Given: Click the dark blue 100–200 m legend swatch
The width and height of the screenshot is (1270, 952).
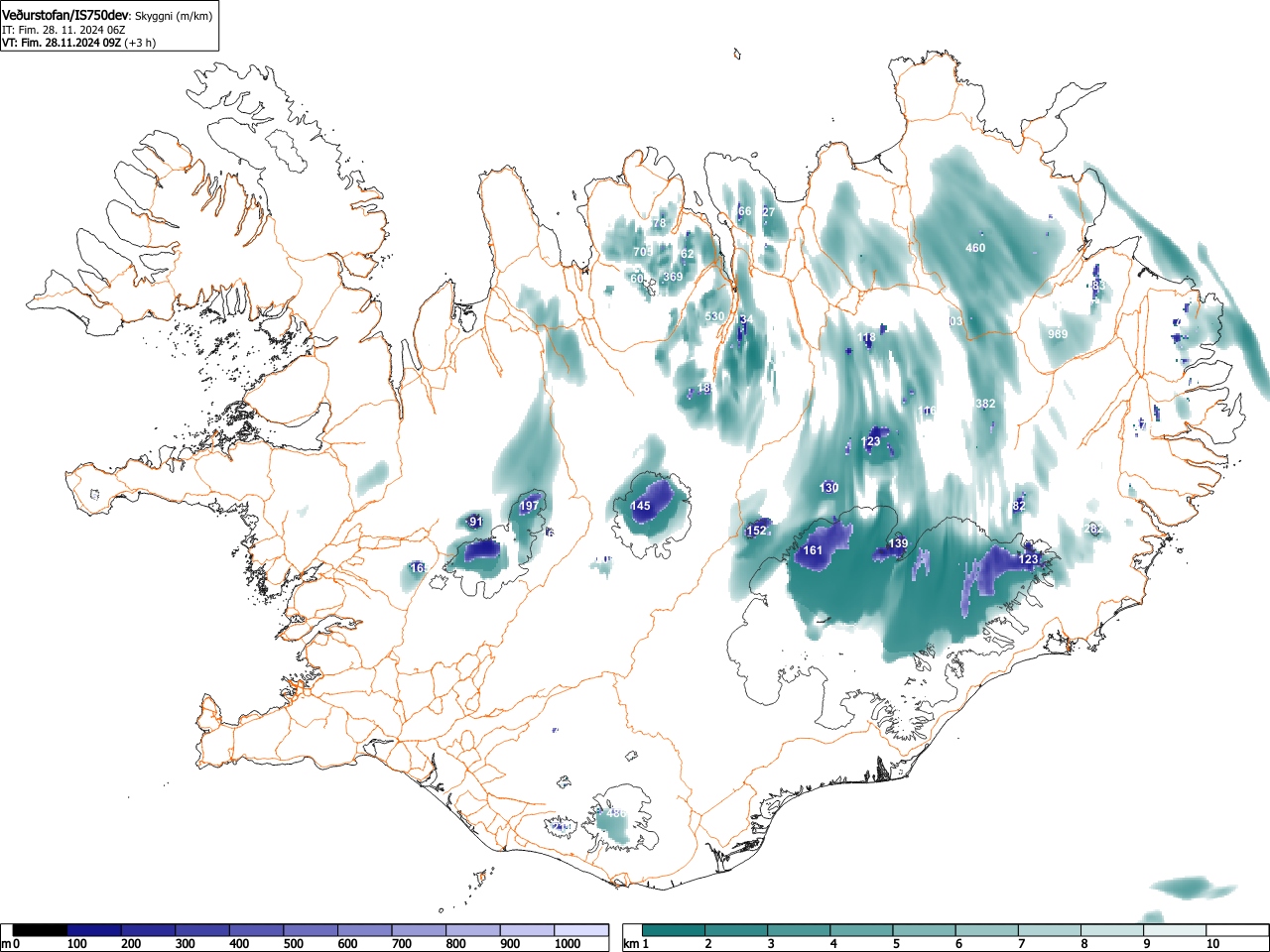Looking at the screenshot, I should [94, 930].
